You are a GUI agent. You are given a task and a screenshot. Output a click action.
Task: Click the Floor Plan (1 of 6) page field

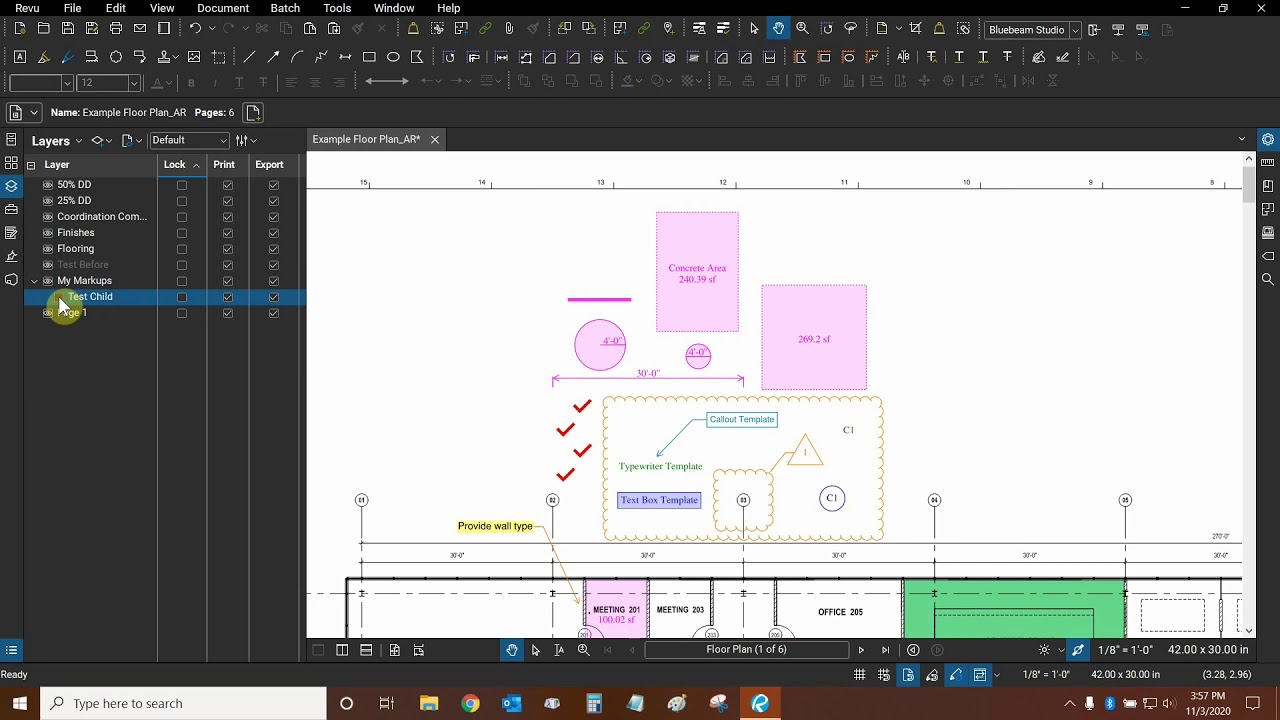[x=746, y=650]
